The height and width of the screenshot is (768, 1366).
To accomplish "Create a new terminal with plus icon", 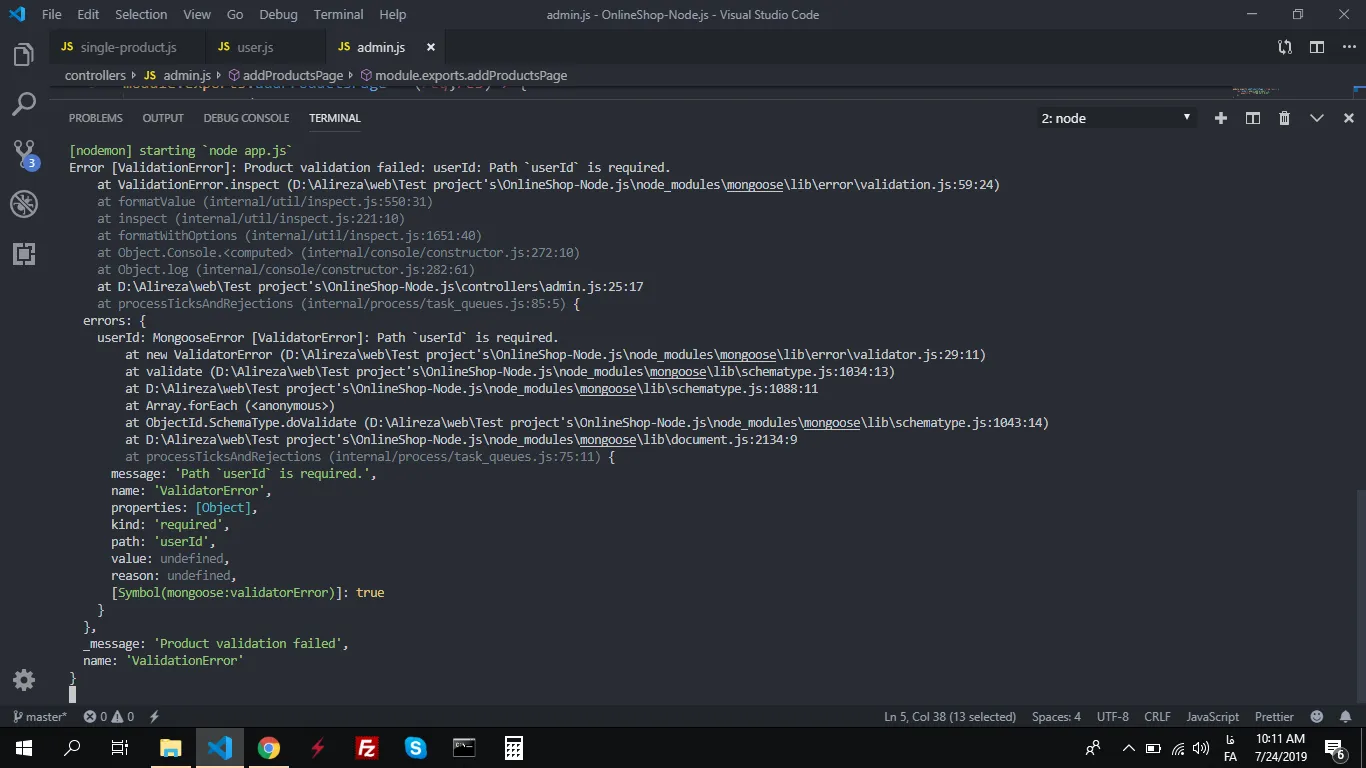I will (x=1221, y=118).
